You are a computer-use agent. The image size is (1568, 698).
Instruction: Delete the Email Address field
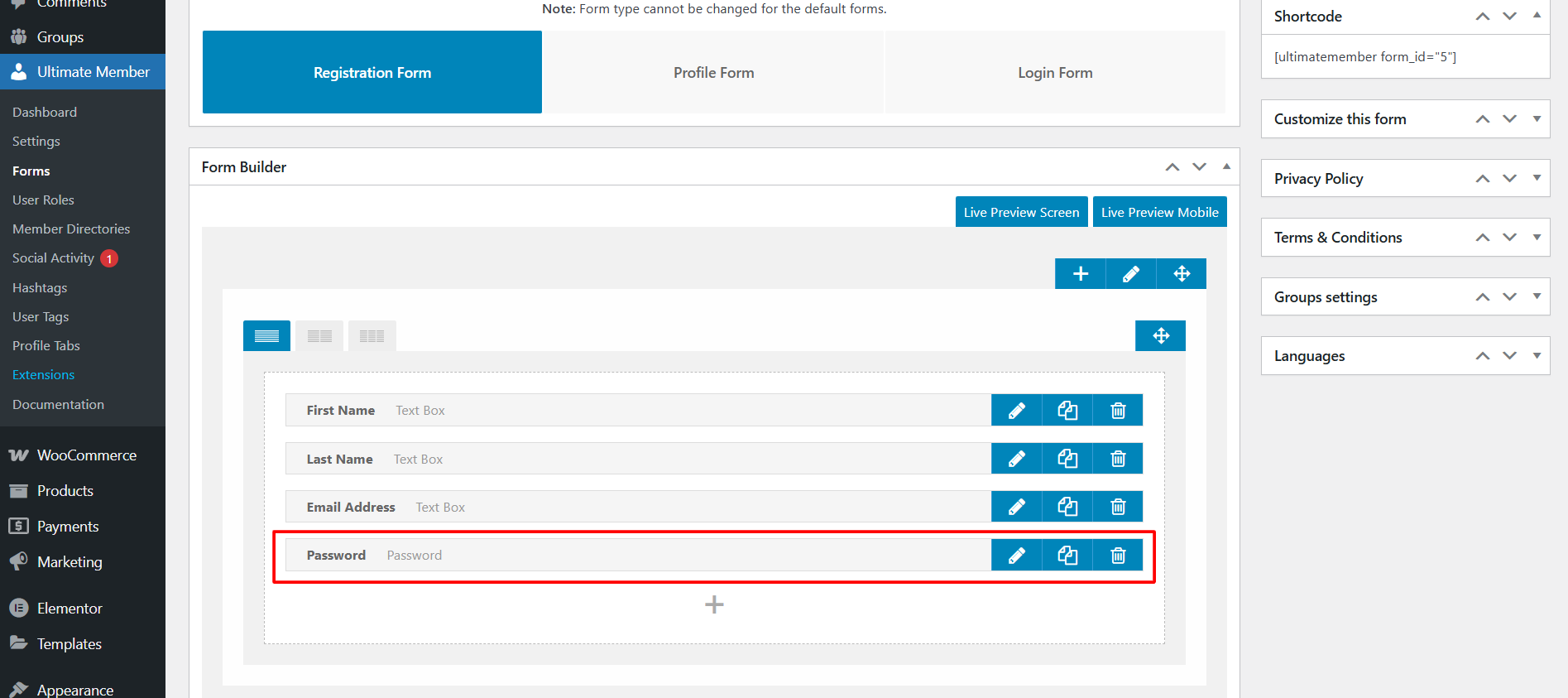1118,507
